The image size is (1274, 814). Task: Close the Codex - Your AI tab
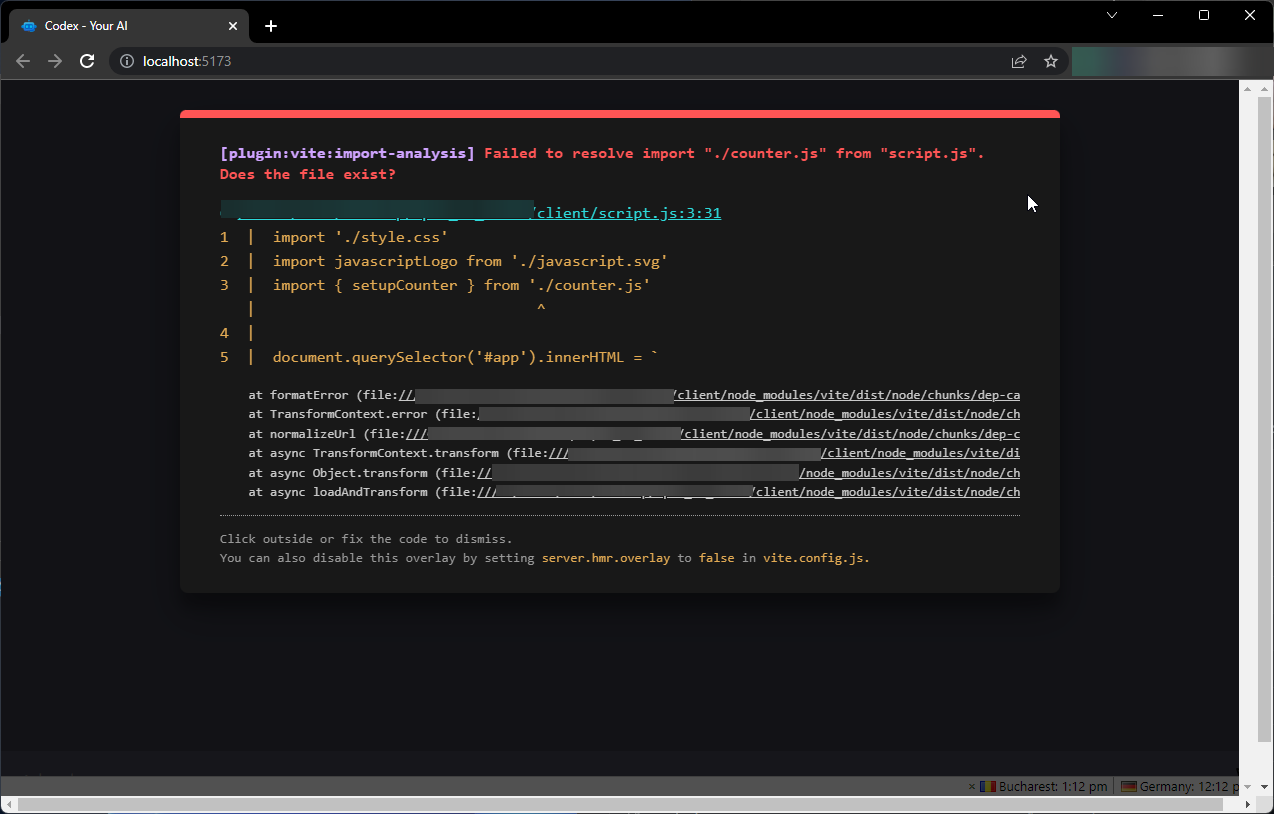tap(233, 26)
